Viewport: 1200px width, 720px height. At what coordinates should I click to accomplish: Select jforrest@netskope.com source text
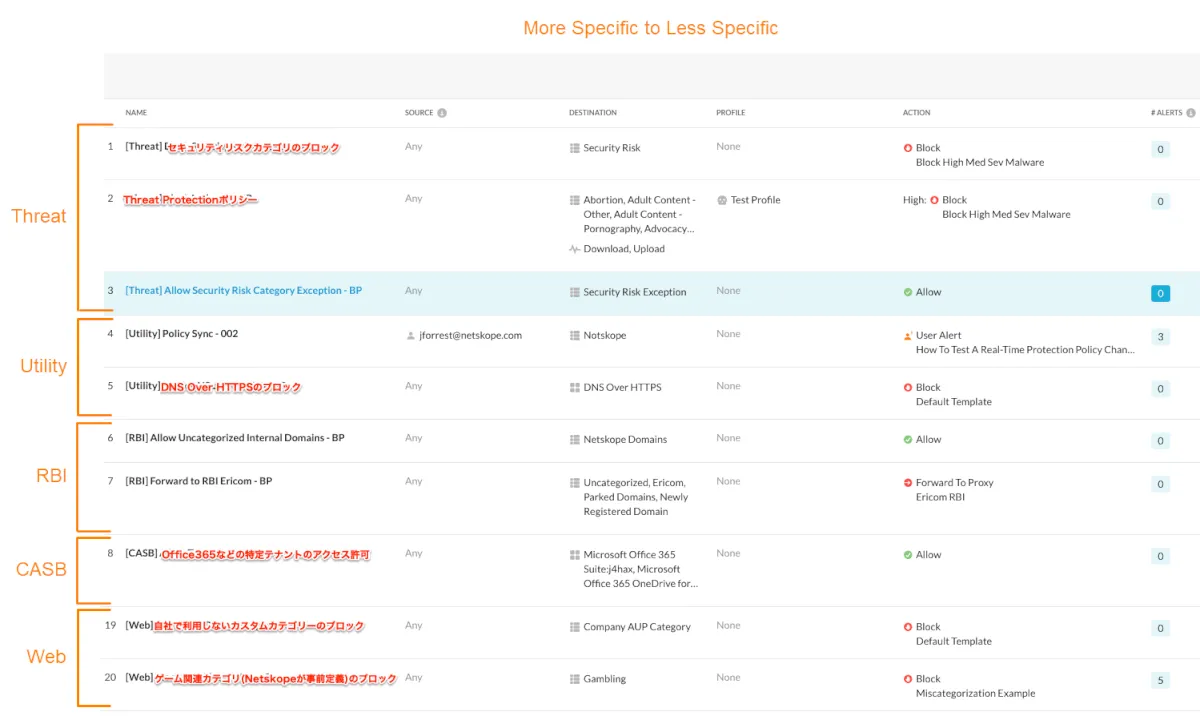coord(471,336)
